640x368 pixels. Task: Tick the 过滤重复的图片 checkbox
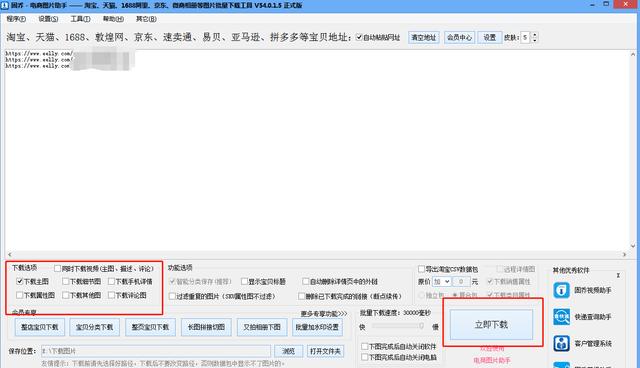[172, 296]
